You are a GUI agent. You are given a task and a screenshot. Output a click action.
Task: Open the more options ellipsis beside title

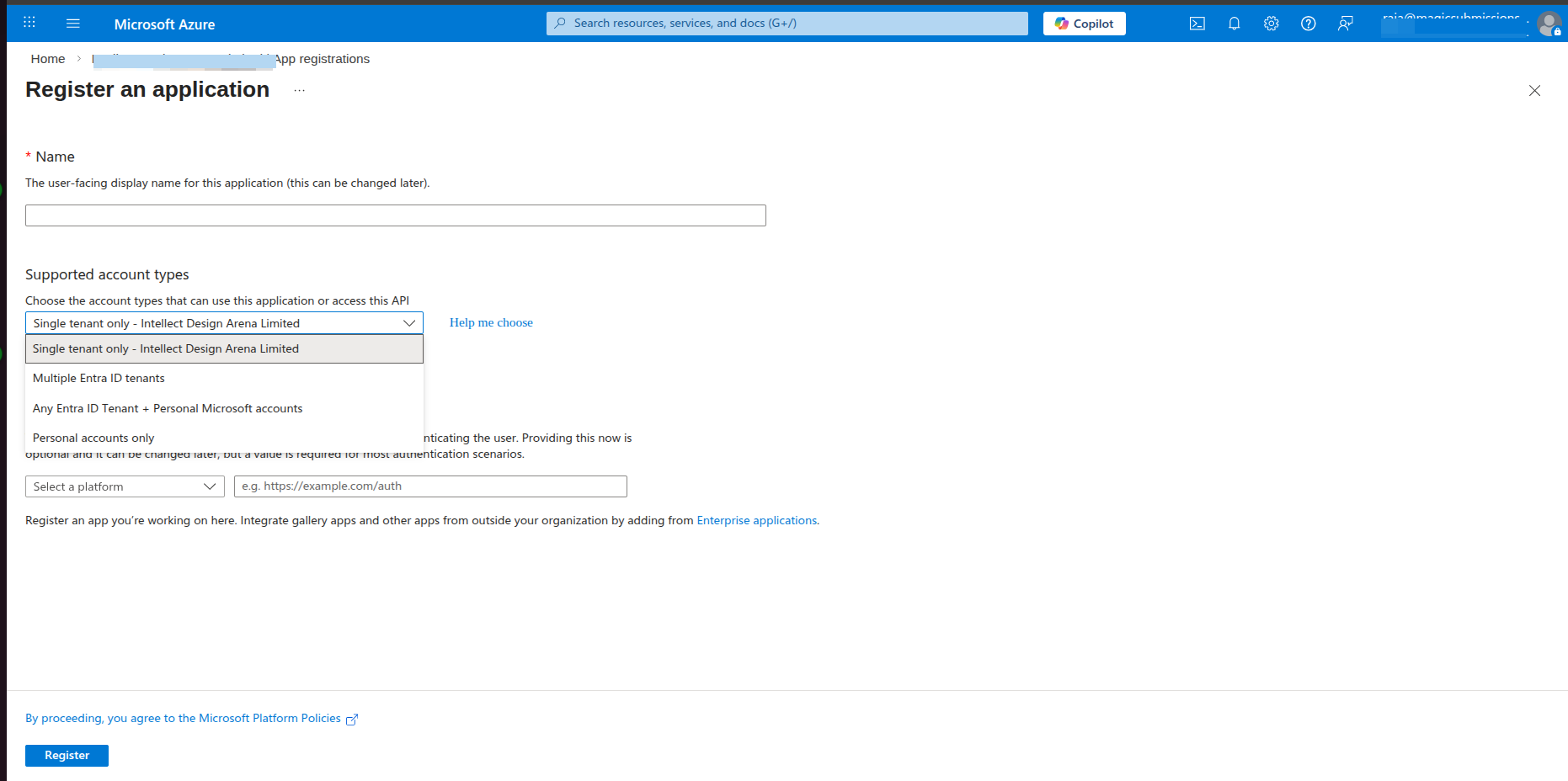(299, 91)
